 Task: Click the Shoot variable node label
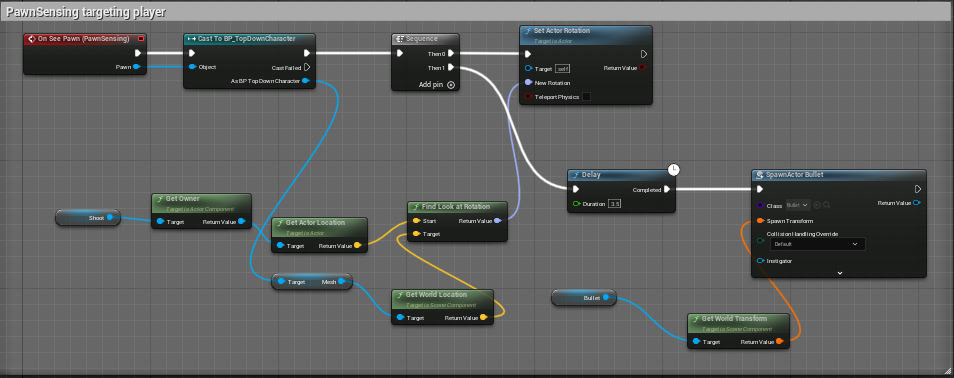pyautogui.click(x=96, y=217)
